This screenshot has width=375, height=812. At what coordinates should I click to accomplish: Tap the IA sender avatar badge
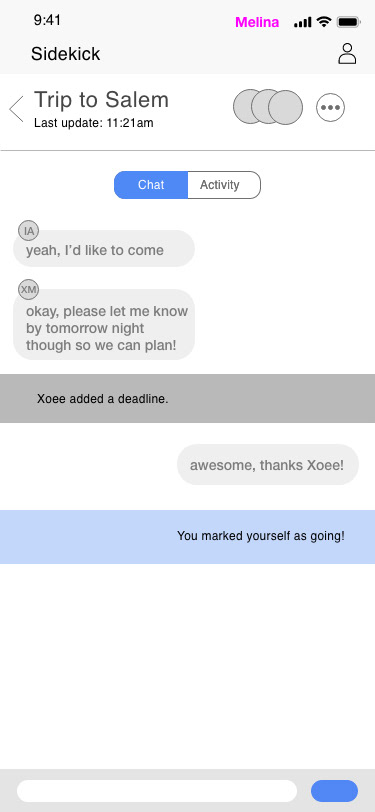click(x=28, y=231)
